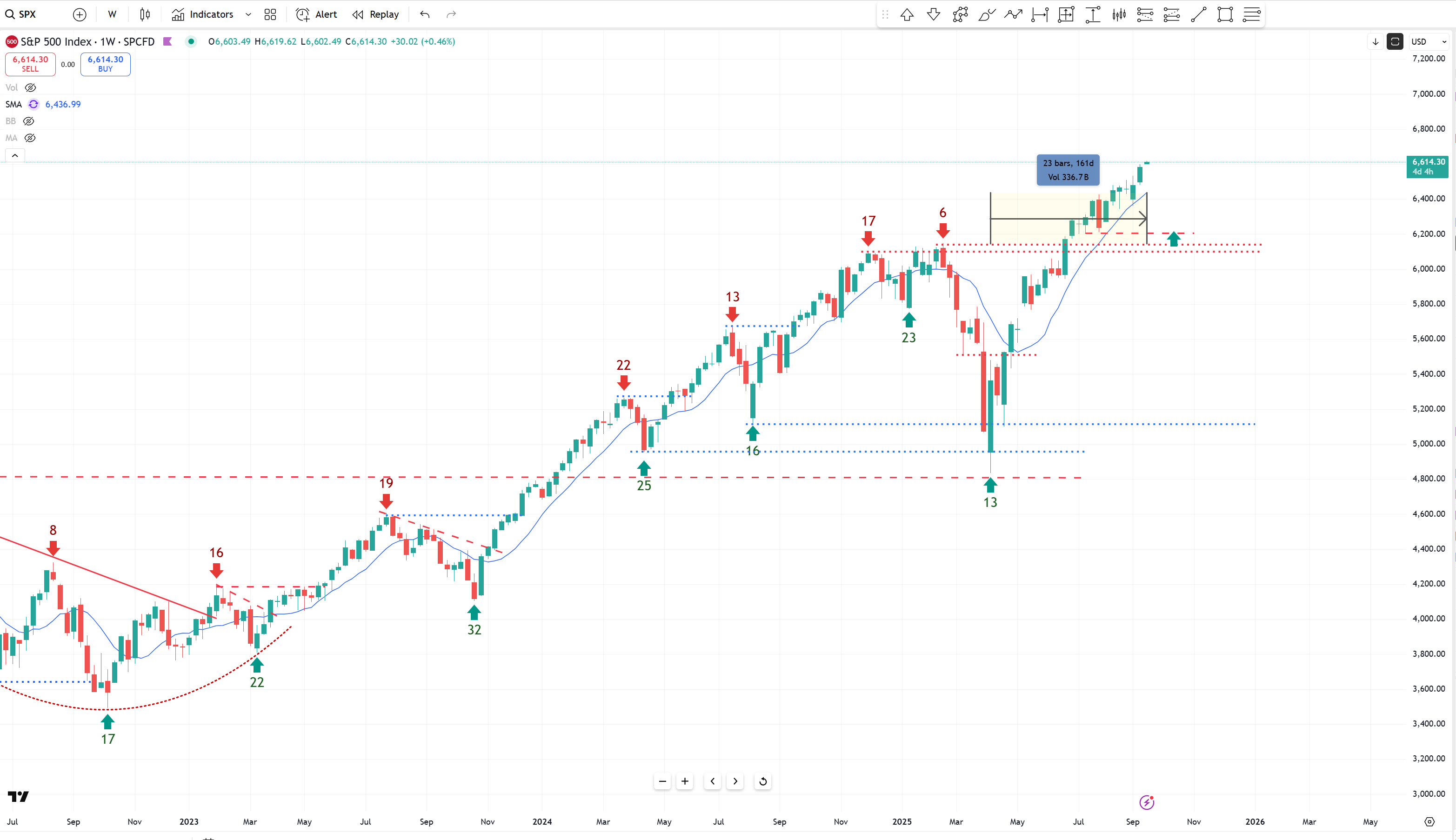Select the Fib Retracement tool
Image resolution: width=1456 pixels, height=840 pixels.
click(x=1251, y=14)
